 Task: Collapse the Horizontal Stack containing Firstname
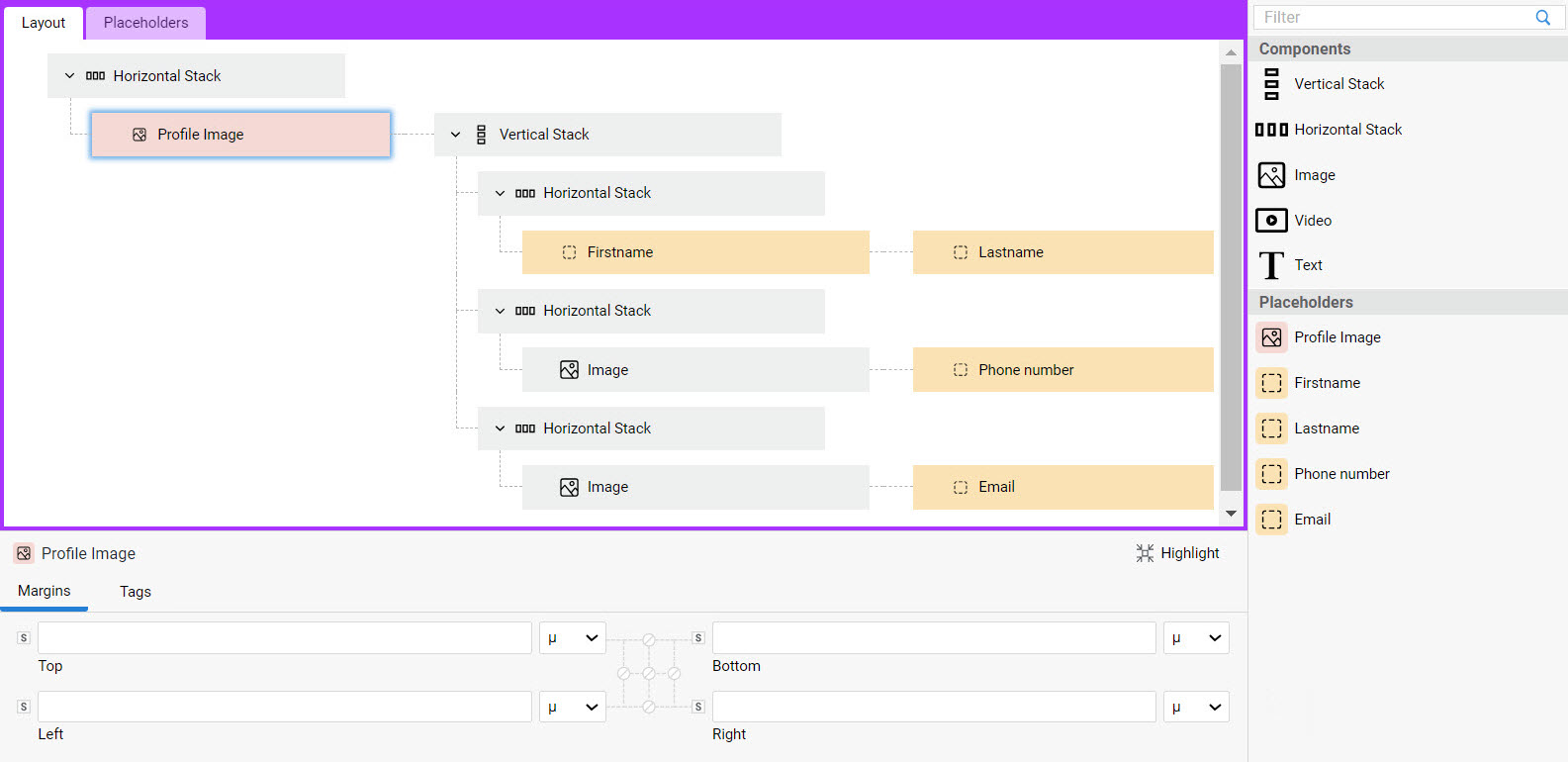[500, 193]
